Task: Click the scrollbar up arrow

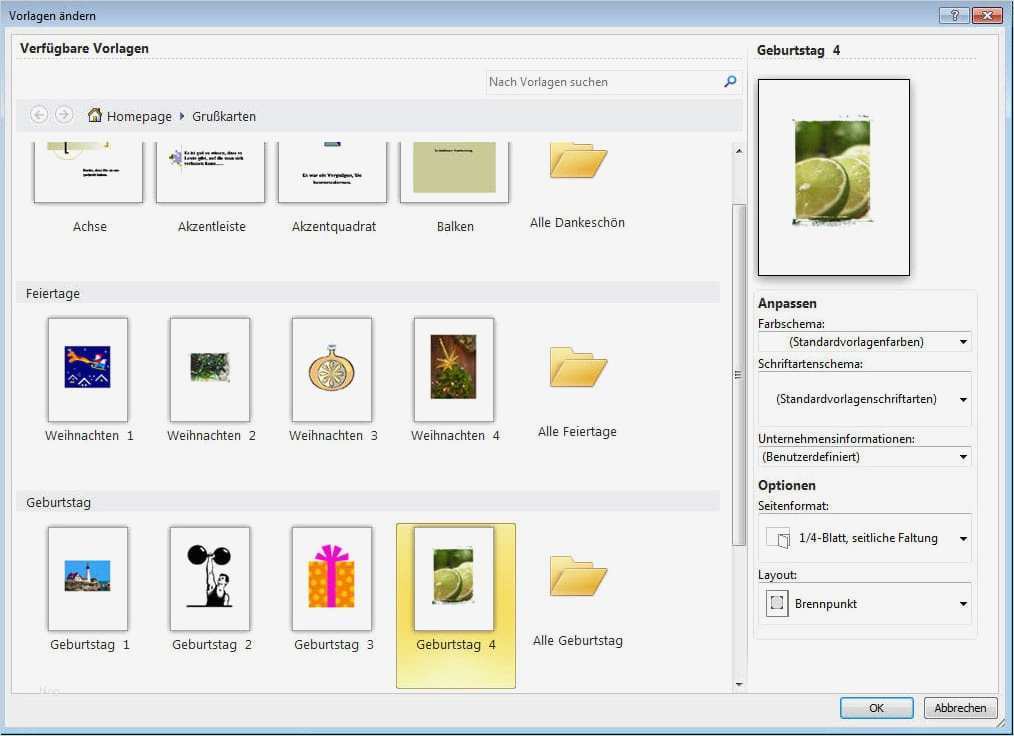Action: coord(739,151)
